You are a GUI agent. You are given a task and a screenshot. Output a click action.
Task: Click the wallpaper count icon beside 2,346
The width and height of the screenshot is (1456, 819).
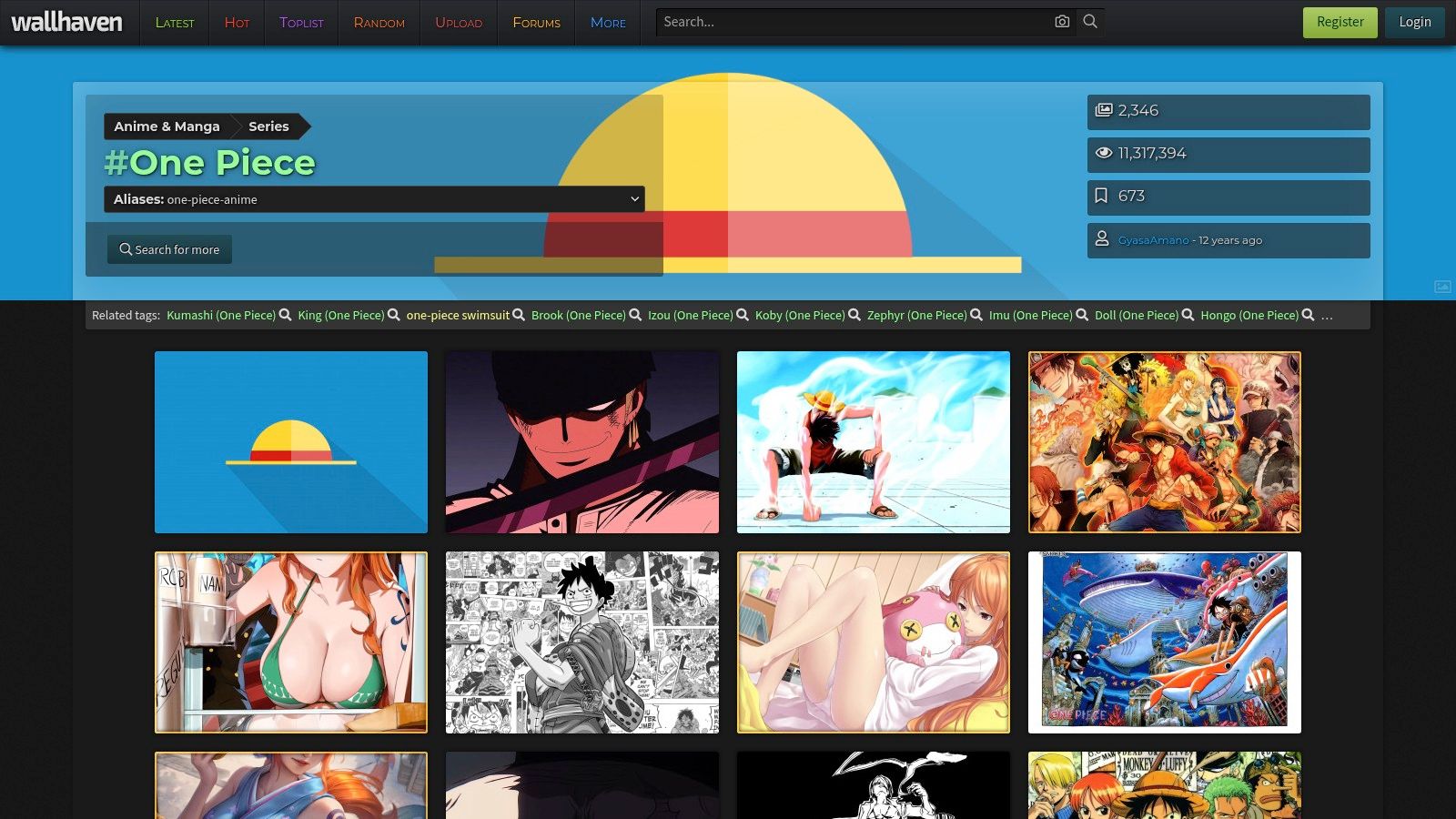(1104, 110)
